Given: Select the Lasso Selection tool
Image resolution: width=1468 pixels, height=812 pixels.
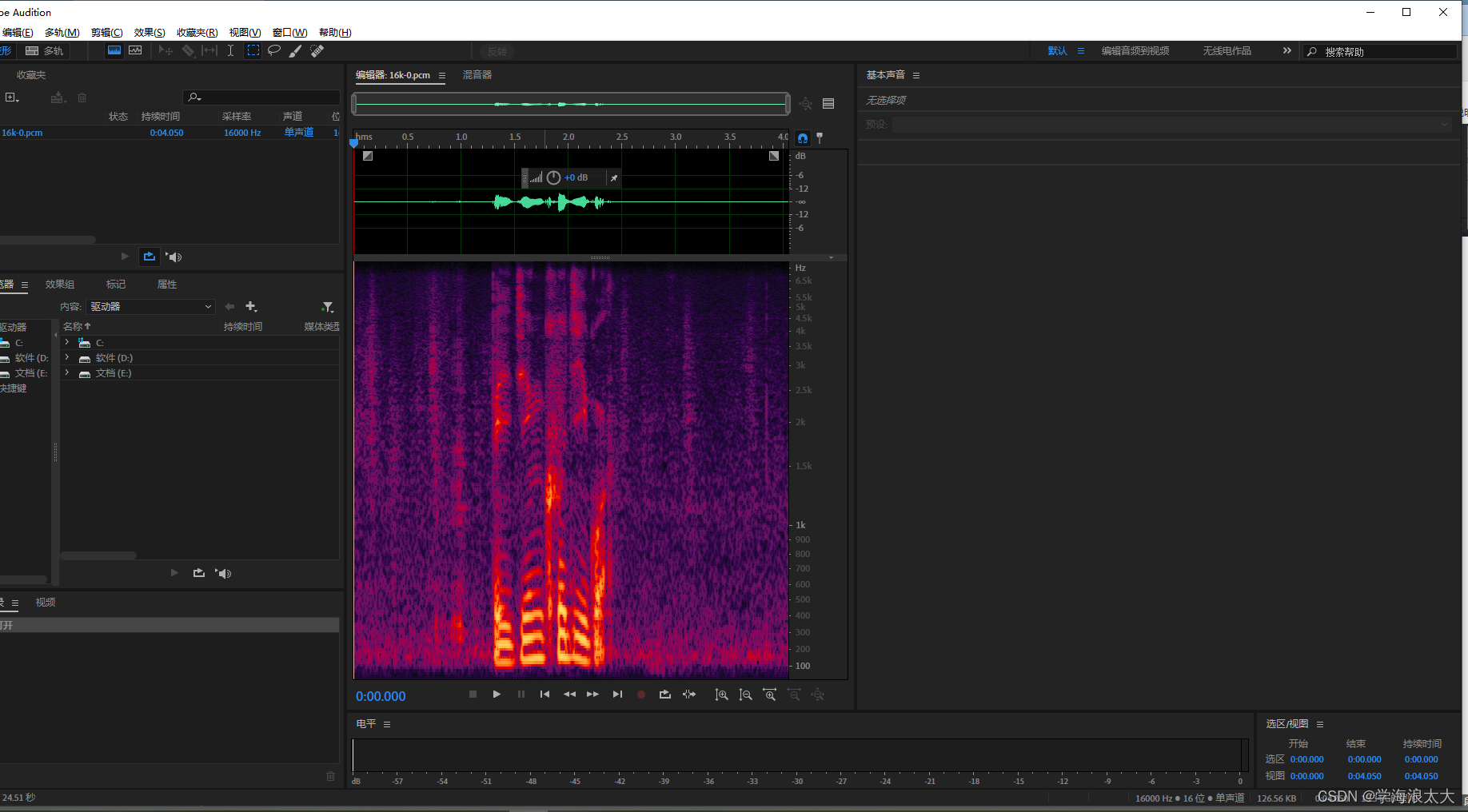Looking at the screenshot, I should 274,50.
